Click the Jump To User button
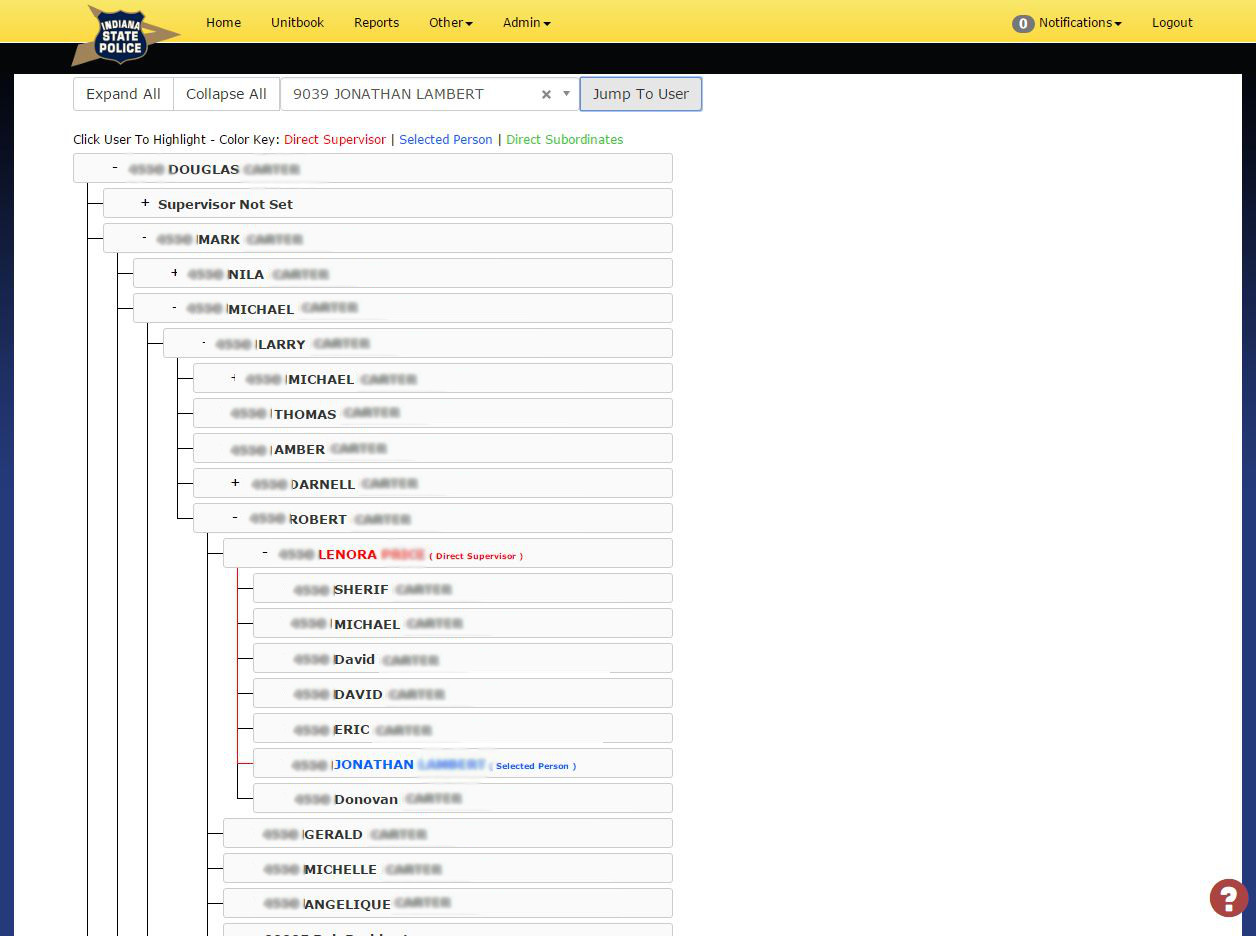This screenshot has height=936, width=1256. click(x=641, y=94)
